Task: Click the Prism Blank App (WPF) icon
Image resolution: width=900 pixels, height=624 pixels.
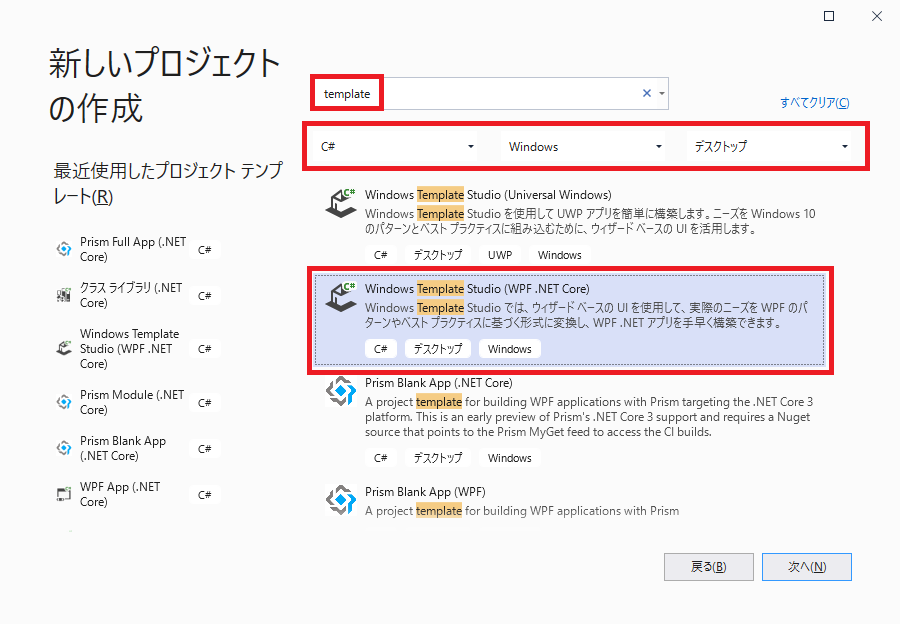Action: click(341, 500)
